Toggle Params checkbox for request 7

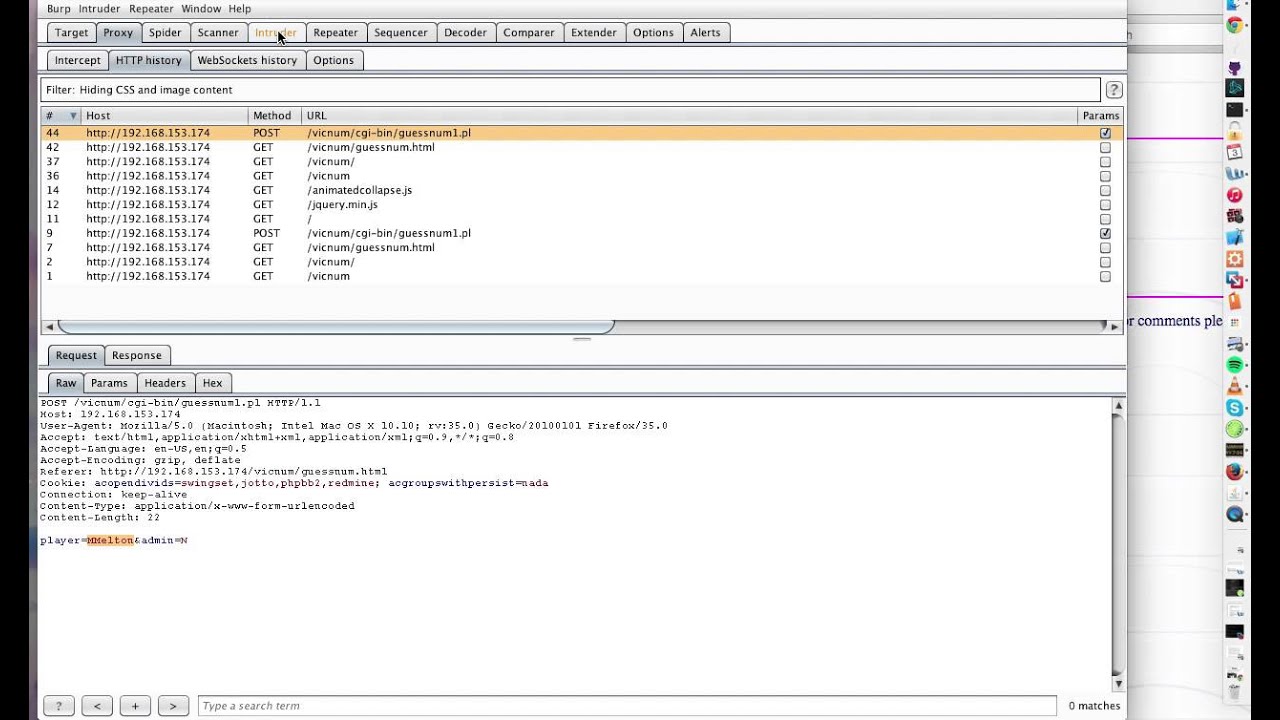(1105, 248)
